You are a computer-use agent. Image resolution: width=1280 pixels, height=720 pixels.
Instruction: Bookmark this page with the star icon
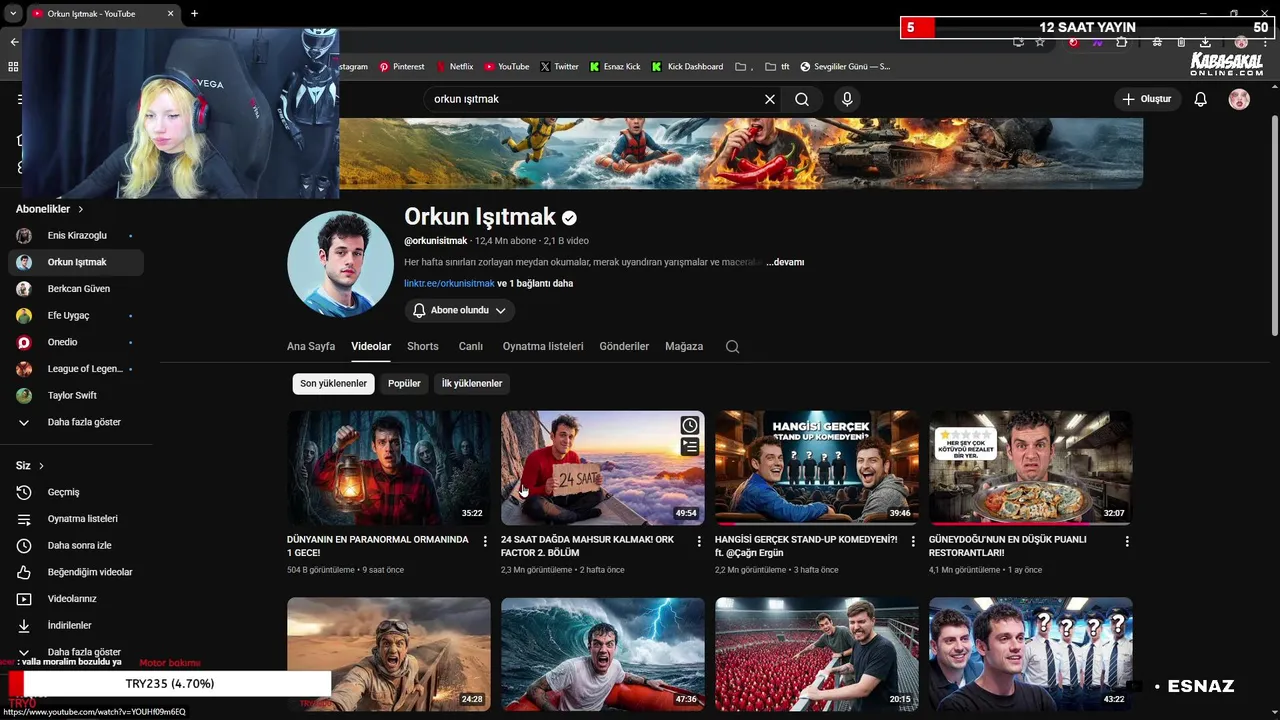coord(1040,42)
